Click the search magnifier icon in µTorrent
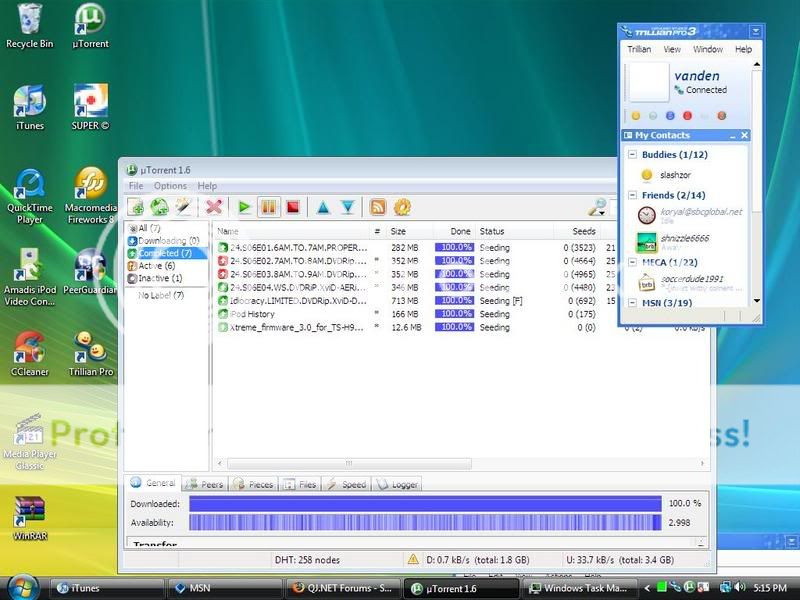 (596, 207)
